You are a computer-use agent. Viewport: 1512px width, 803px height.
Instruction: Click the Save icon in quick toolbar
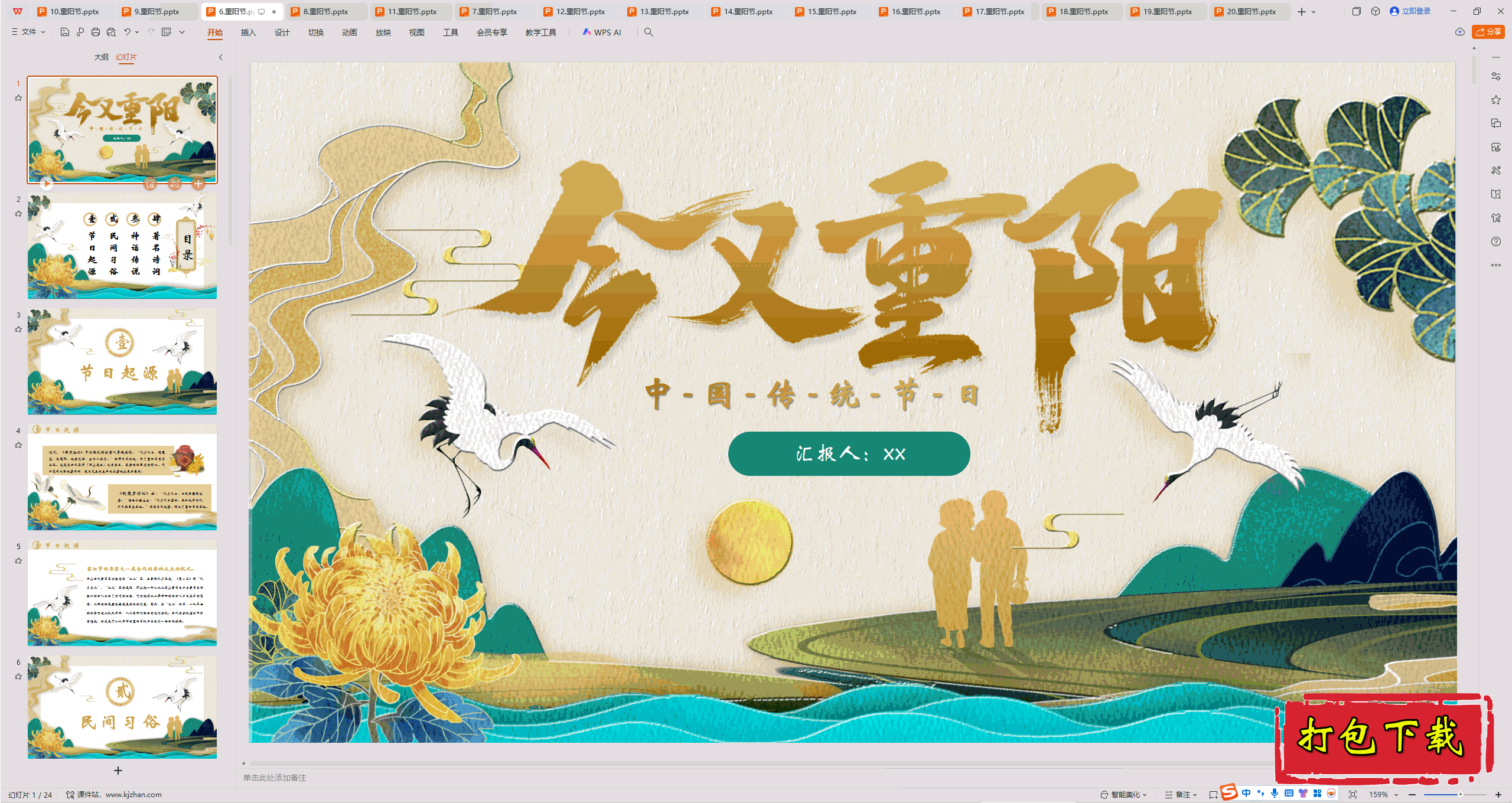pos(65,32)
